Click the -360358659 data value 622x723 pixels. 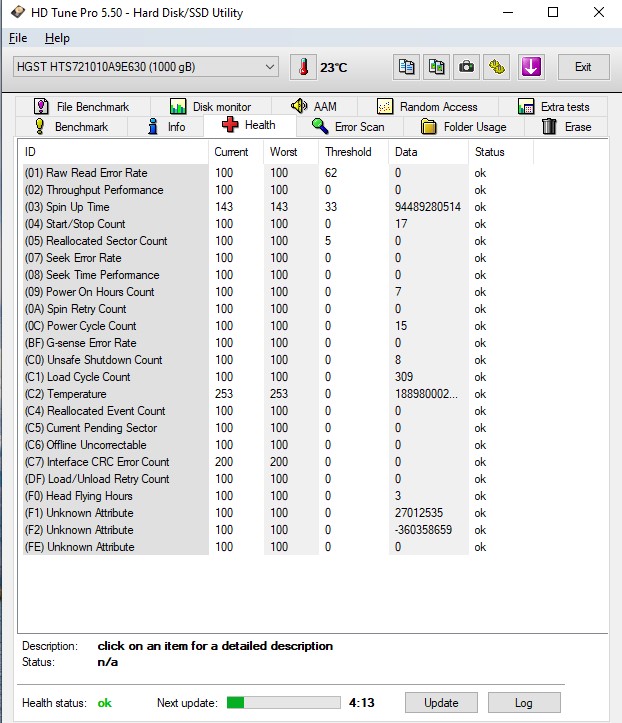coord(423,530)
